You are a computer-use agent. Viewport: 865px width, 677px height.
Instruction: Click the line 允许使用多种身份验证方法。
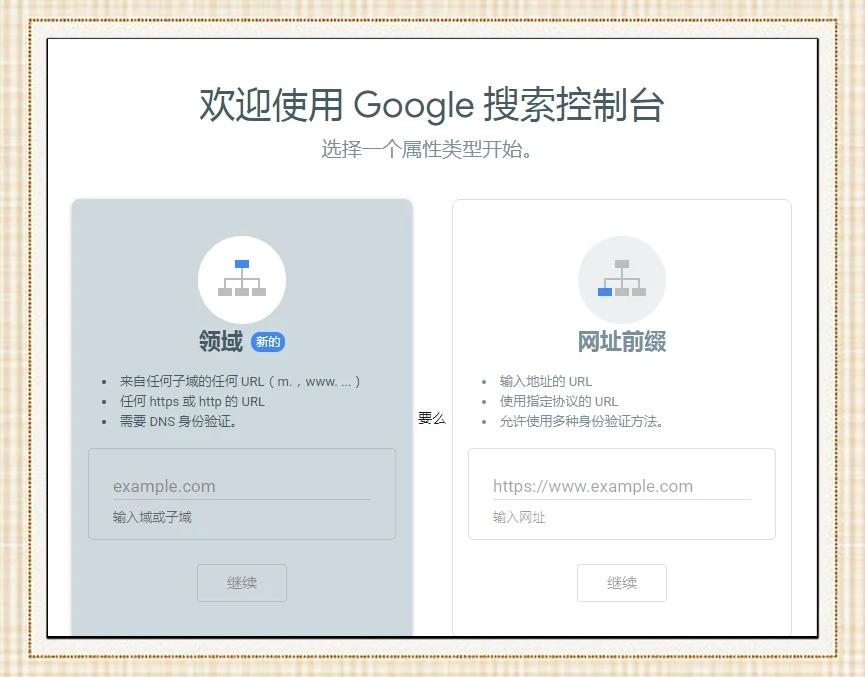click(x=581, y=421)
